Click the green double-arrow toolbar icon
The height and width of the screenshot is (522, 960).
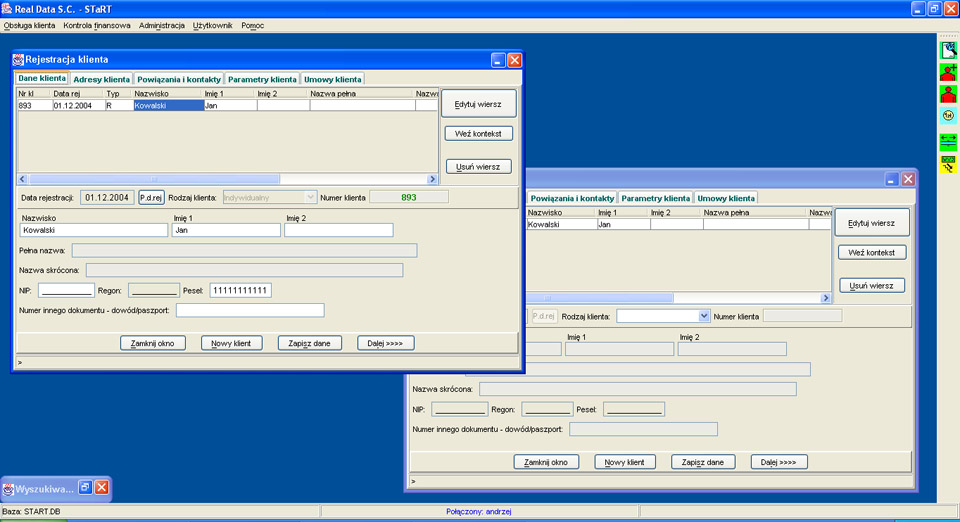point(947,141)
